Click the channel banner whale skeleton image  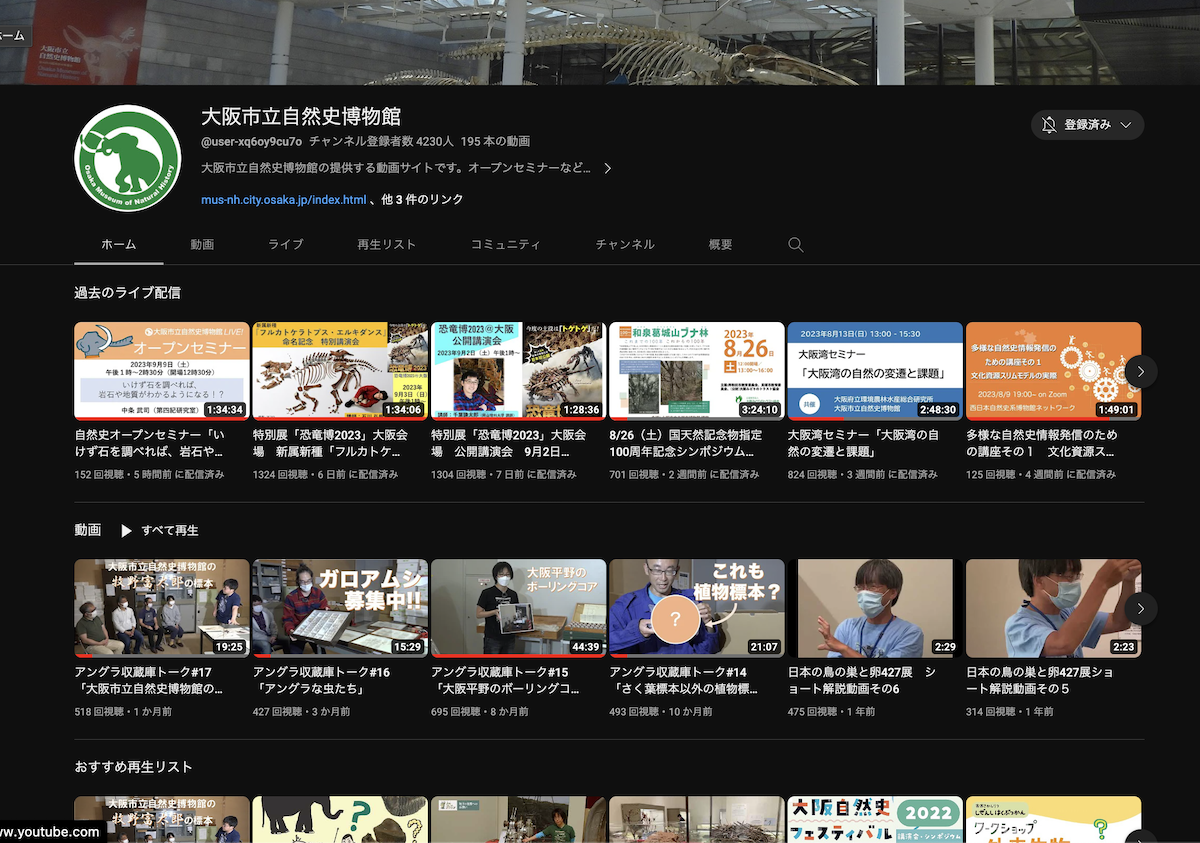(x=600, y=42)
